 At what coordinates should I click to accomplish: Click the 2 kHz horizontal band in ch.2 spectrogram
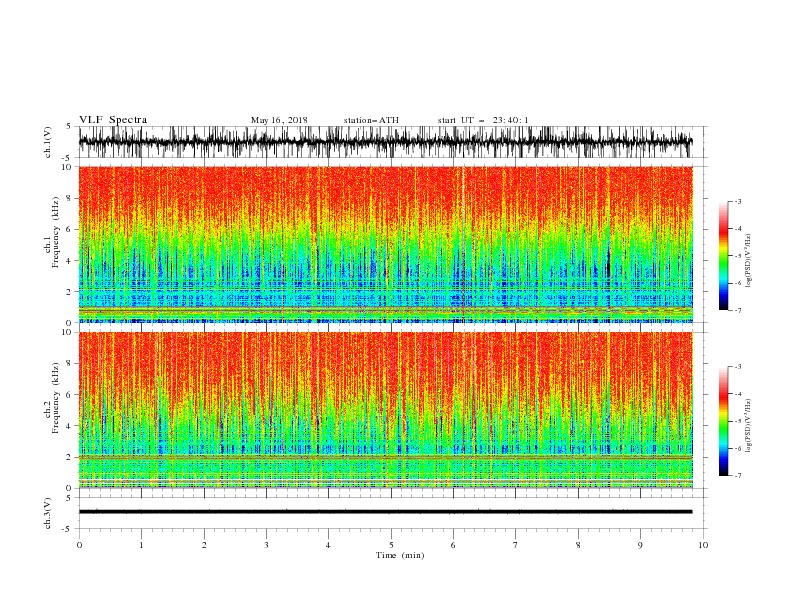click(x=386, y=457)
